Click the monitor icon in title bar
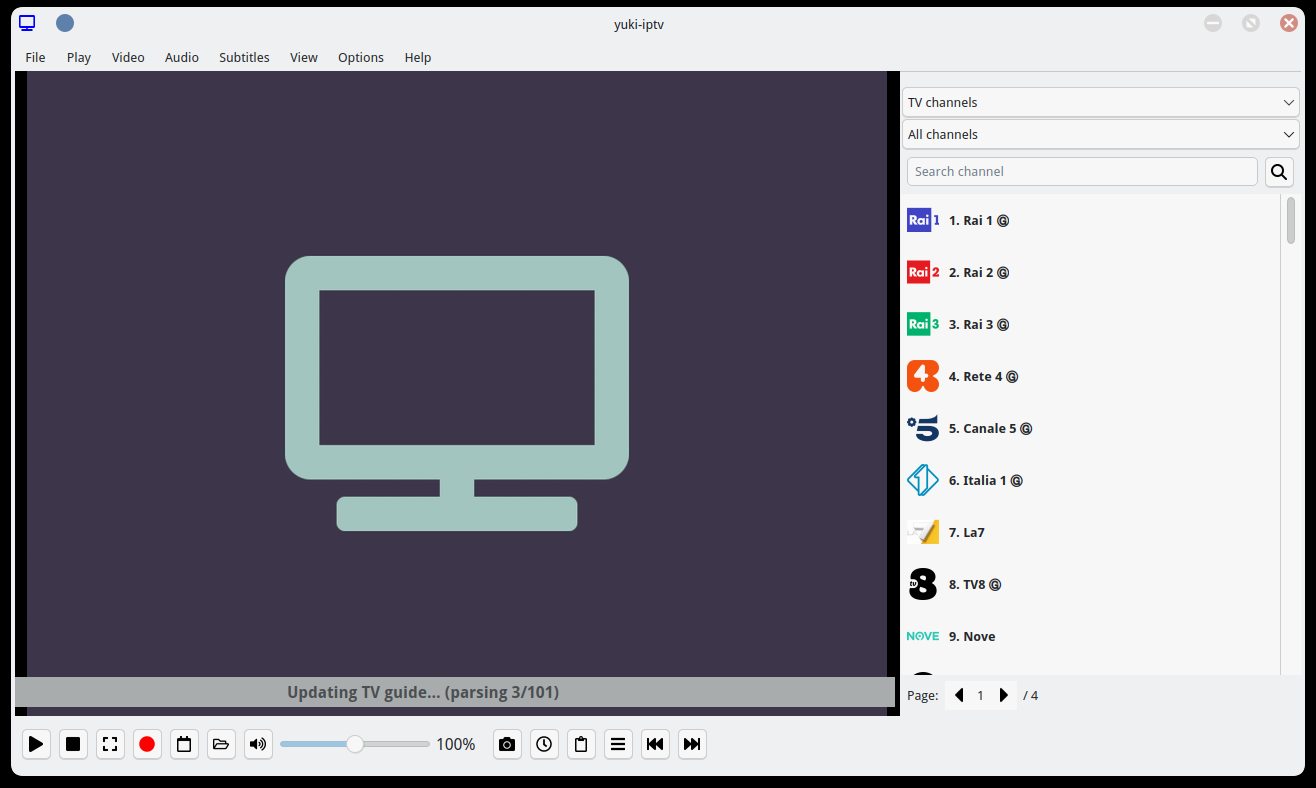The width and height of the screenshot is (1316, 788). [27, 23]
